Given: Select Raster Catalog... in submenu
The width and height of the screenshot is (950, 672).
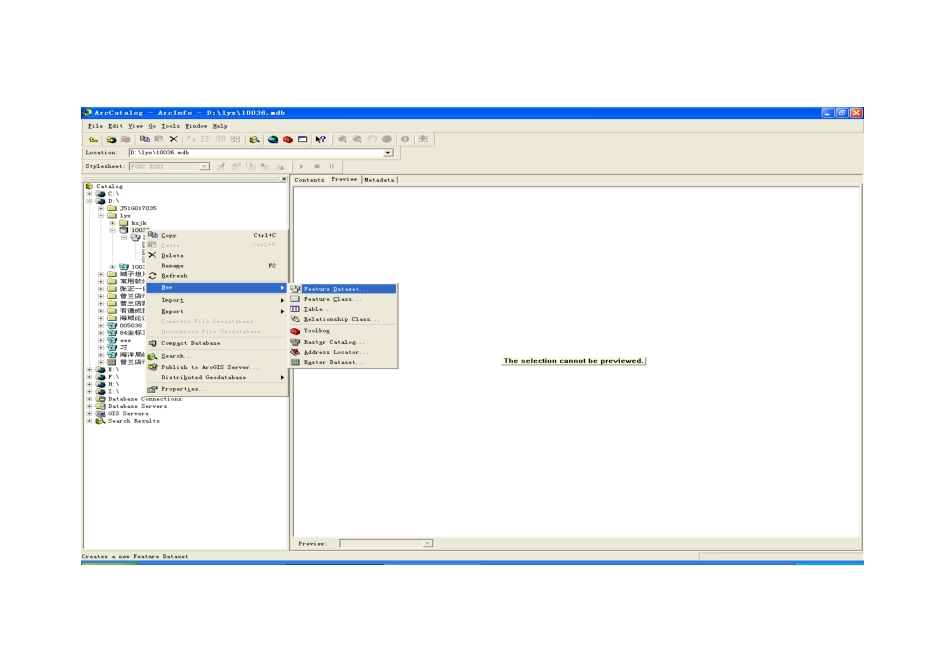Looking at the screenshot, I should tap(343, 342).
